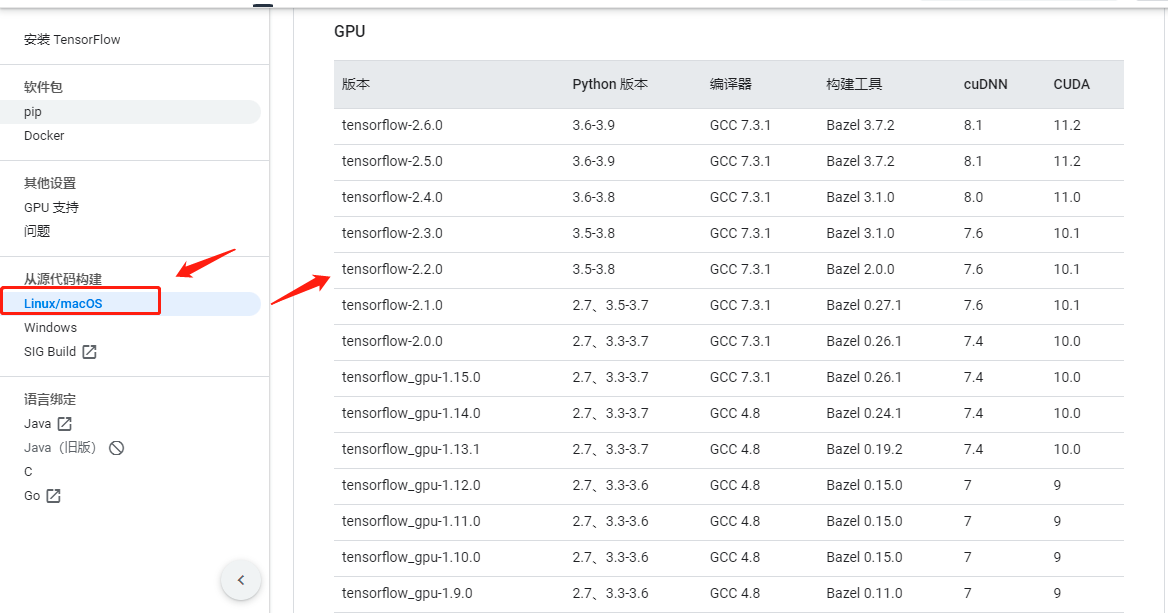
Task: Open Java（旧版）link
Action: [60, 448]
